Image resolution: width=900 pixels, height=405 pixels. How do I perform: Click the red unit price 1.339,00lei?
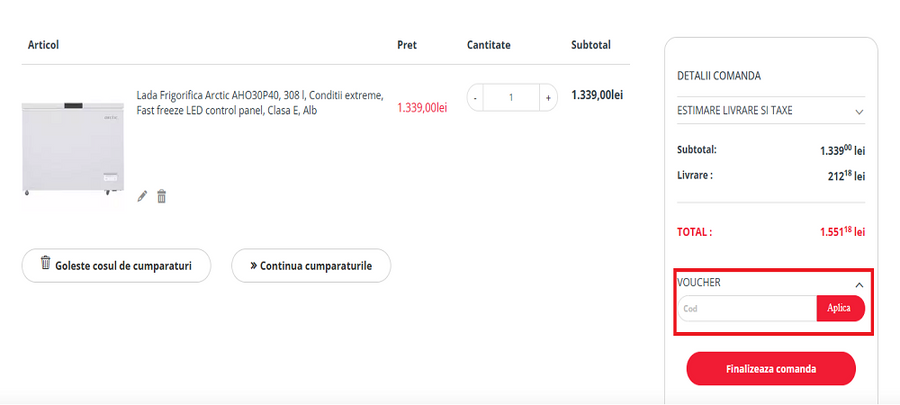[x=422, y=107]
